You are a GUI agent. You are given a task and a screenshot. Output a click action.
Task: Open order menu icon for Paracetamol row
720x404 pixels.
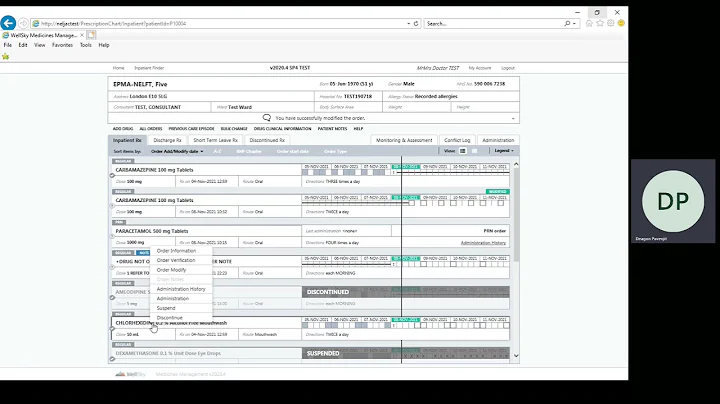(112, 236)
